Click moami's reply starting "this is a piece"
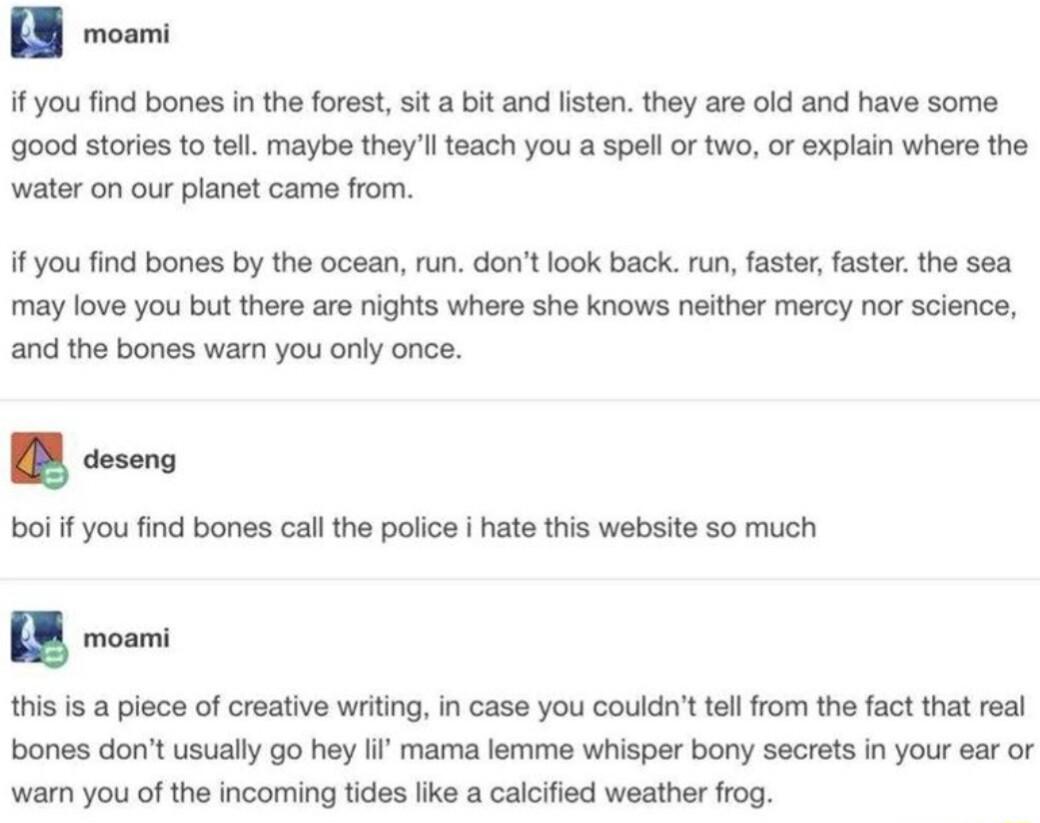This screenshot has width=1040, height=823. [x=518, y=750]
